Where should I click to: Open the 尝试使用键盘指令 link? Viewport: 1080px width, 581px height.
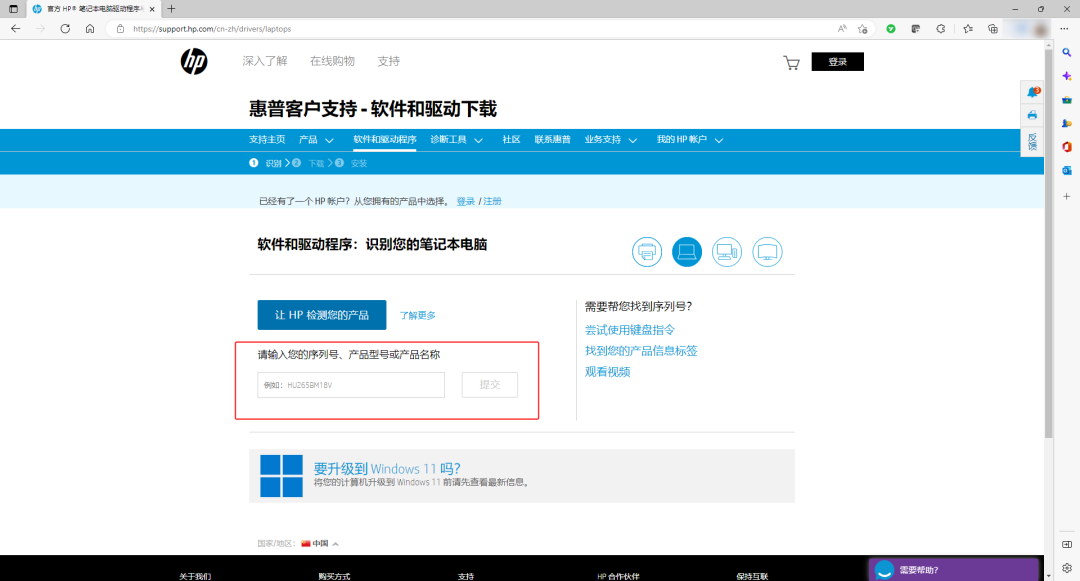point(630,330)
